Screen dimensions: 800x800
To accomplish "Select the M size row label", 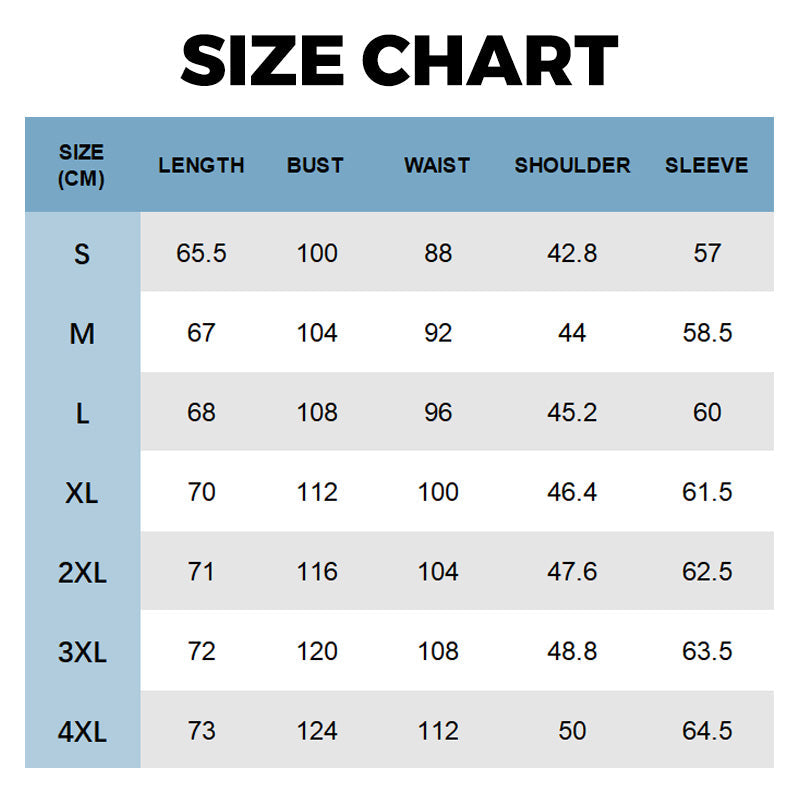I will [x=82, y=333].
